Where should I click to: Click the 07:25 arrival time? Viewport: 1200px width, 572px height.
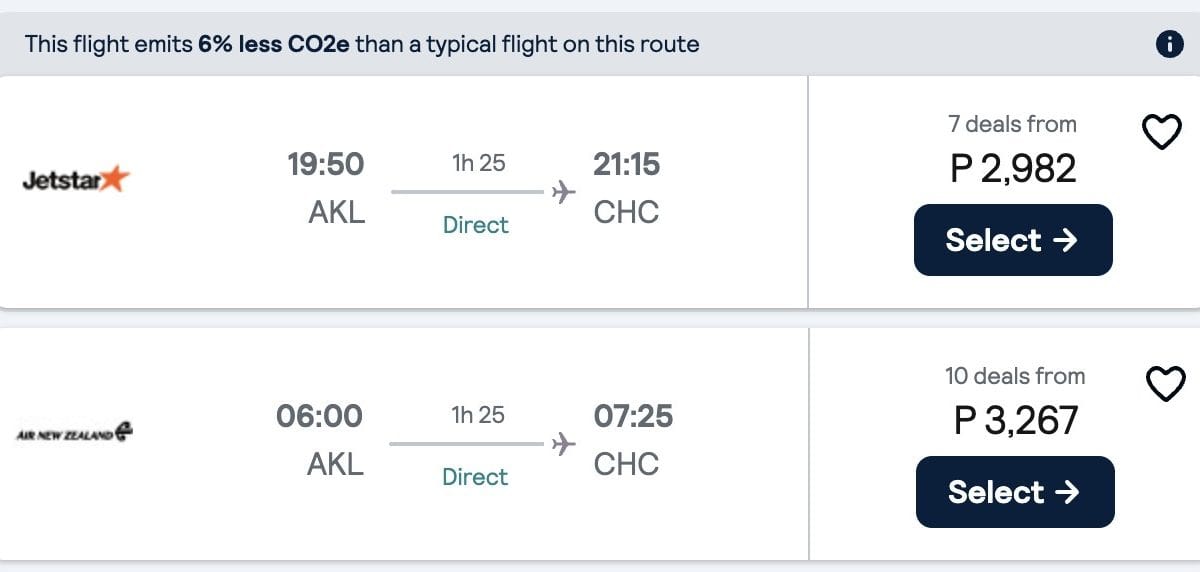click(633, 415)
